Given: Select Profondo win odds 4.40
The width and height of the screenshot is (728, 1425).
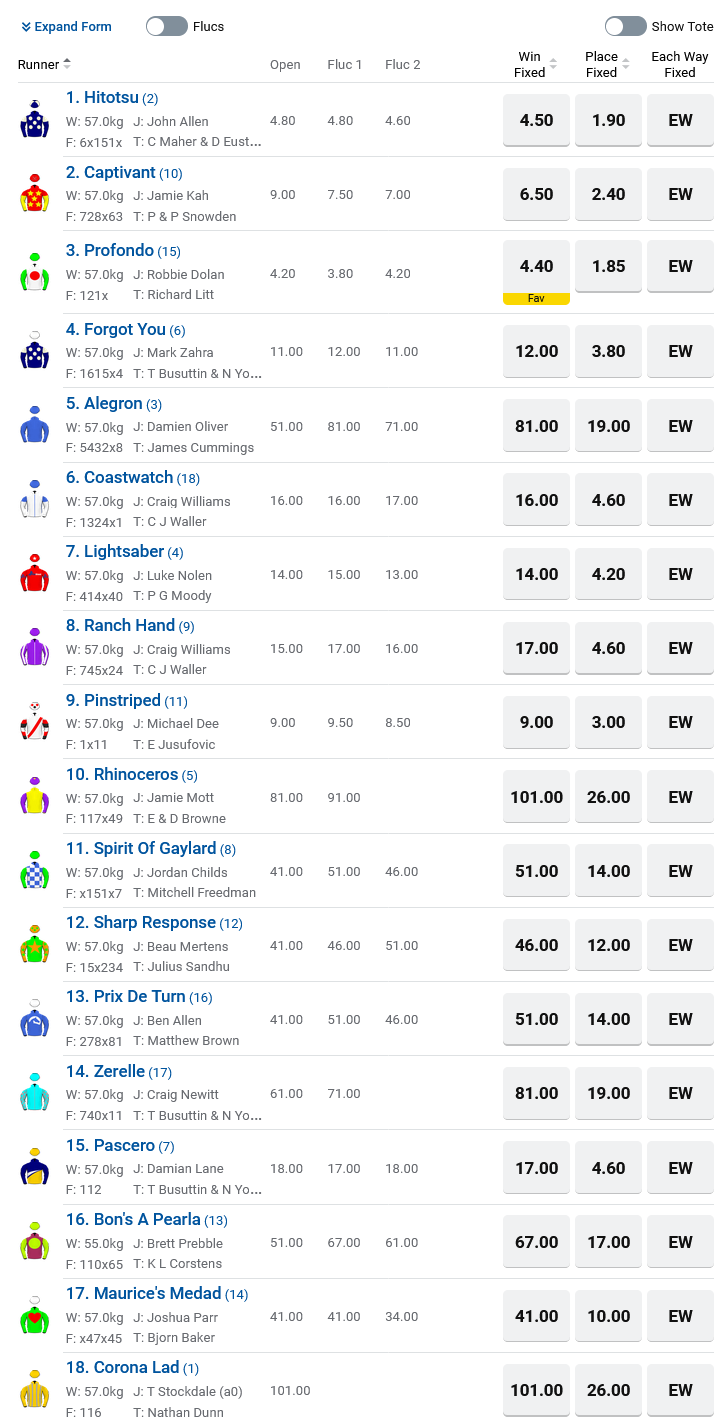Looking at the screenshot, I should [536, 266].
